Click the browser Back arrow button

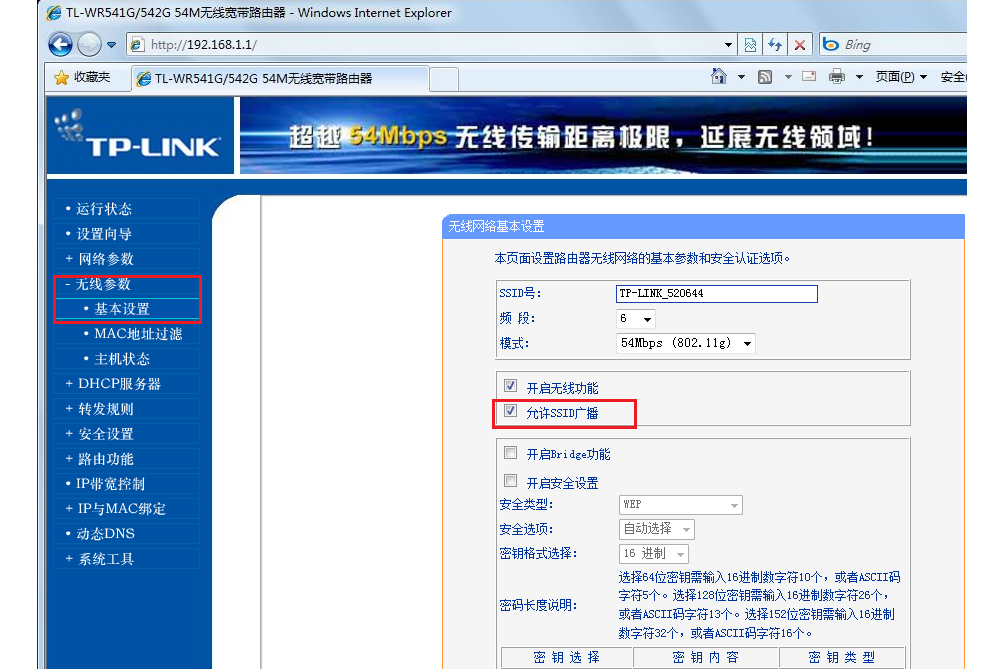point(60,45)
